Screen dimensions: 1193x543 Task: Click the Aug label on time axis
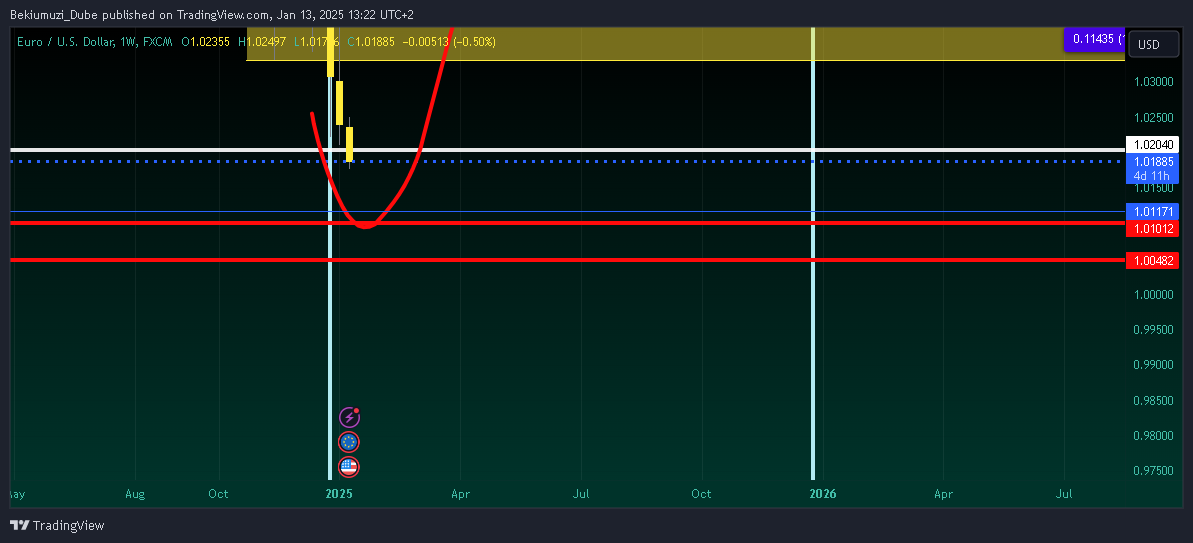[135, 494]
